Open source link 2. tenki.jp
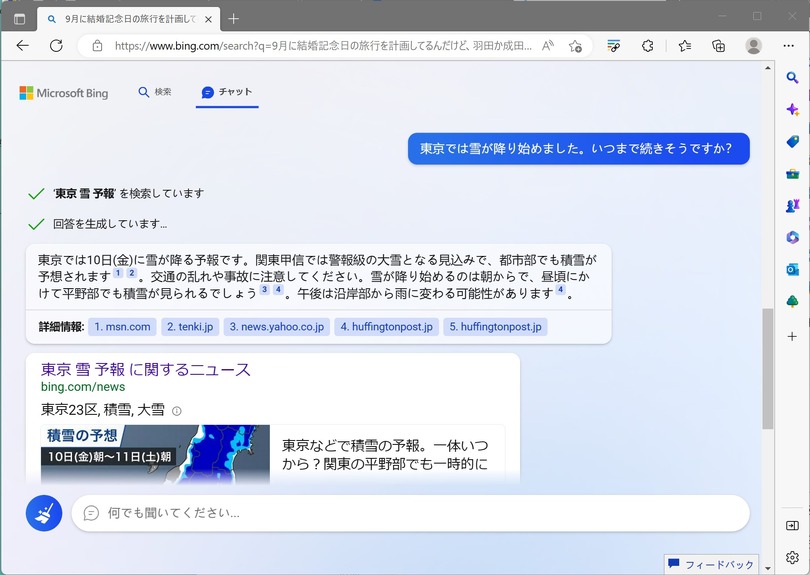This screenshot has width=810, height=575. click(190, 327)
